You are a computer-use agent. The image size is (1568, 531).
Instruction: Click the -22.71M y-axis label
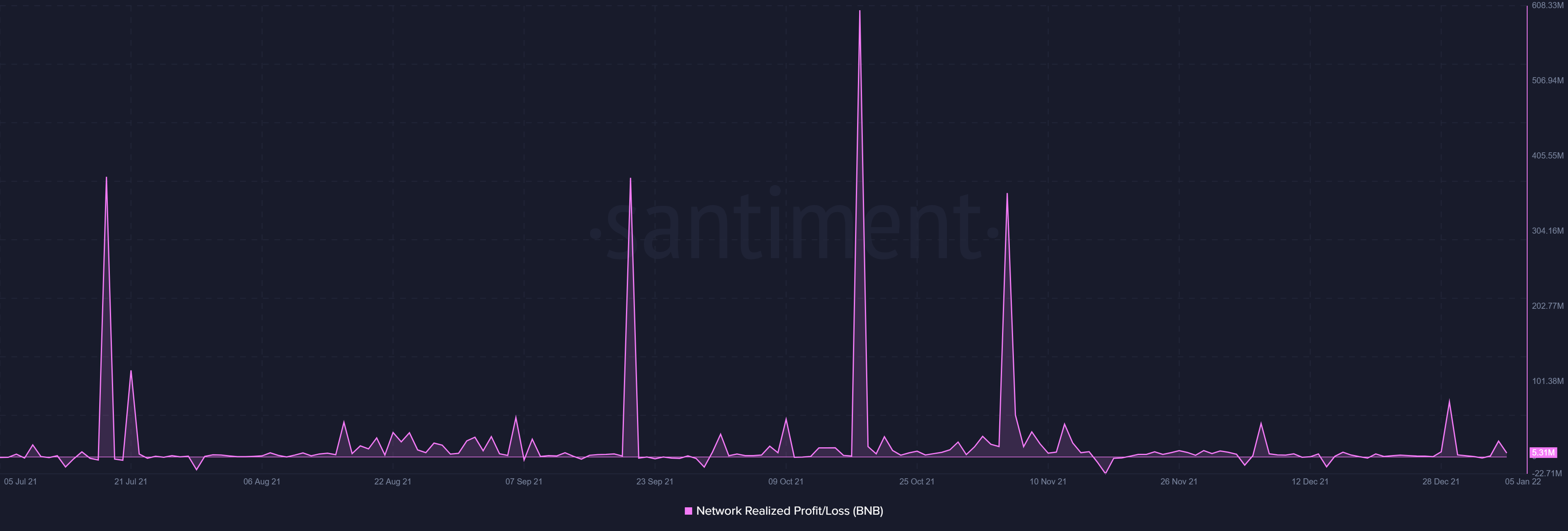point(1547,473)
